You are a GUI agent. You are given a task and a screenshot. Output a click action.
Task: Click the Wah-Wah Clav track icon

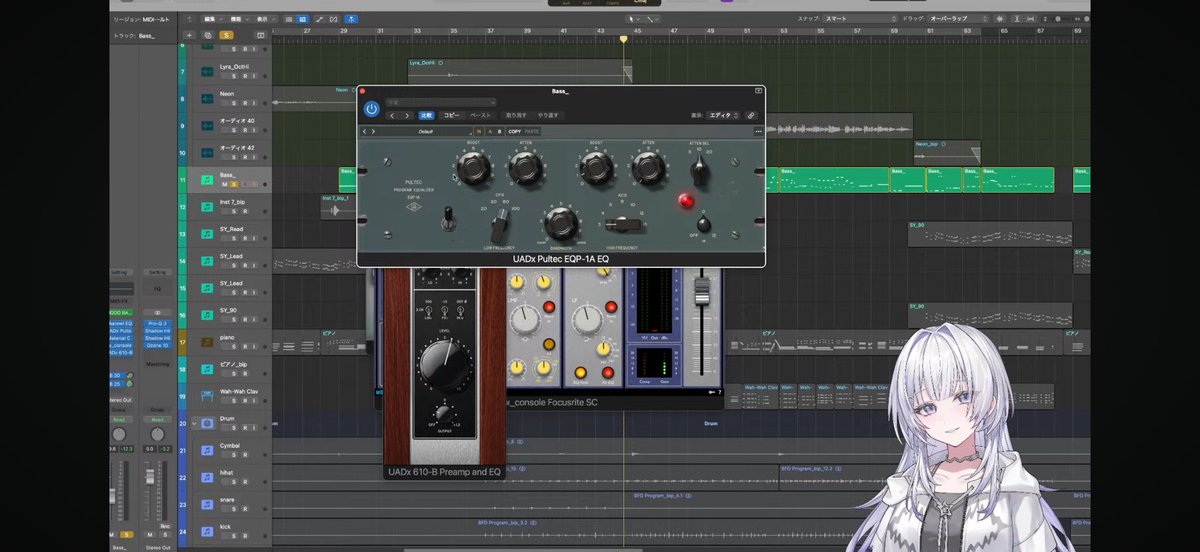(x=206, y=396)
